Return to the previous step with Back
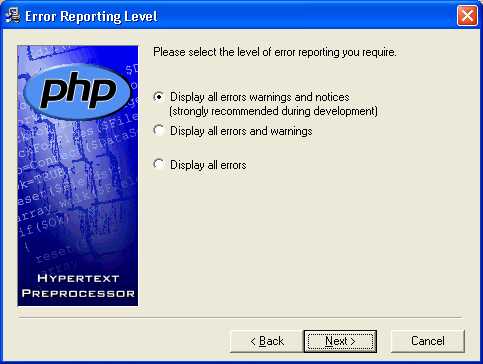The width and height of the screenshot is (483, 364). click(267, 341)
